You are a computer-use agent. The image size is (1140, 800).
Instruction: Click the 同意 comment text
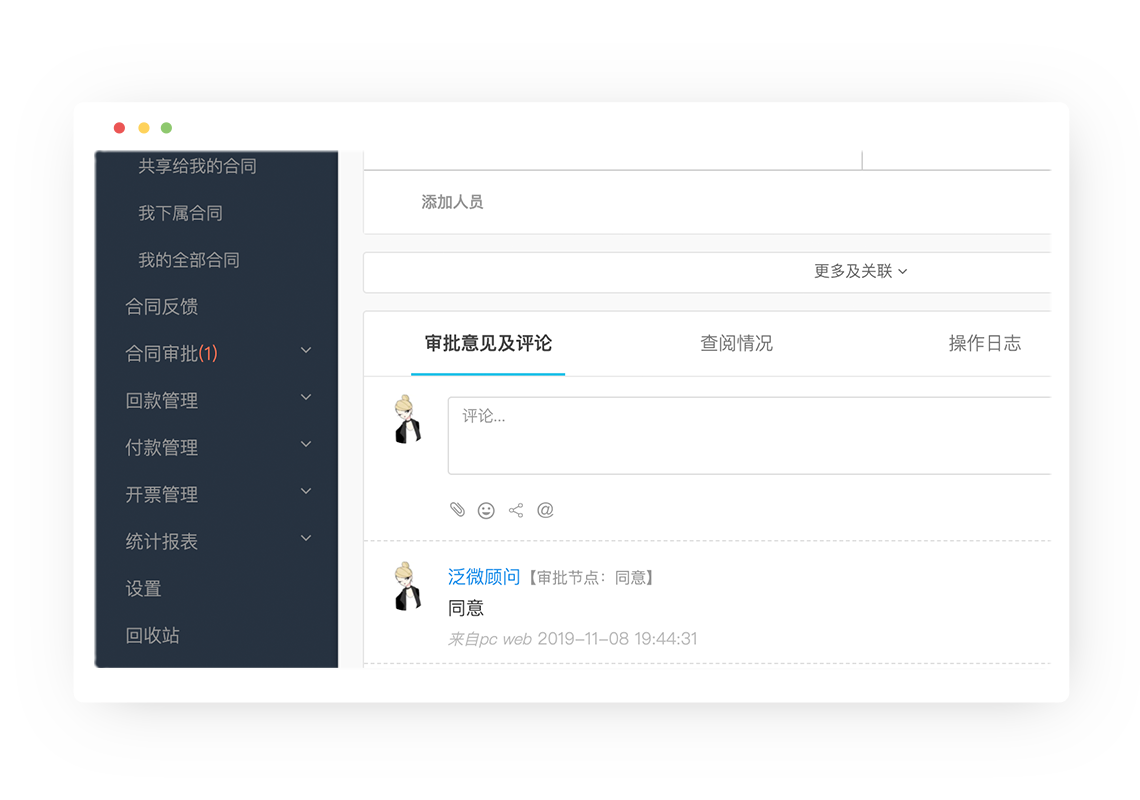(x=466, y=608)
